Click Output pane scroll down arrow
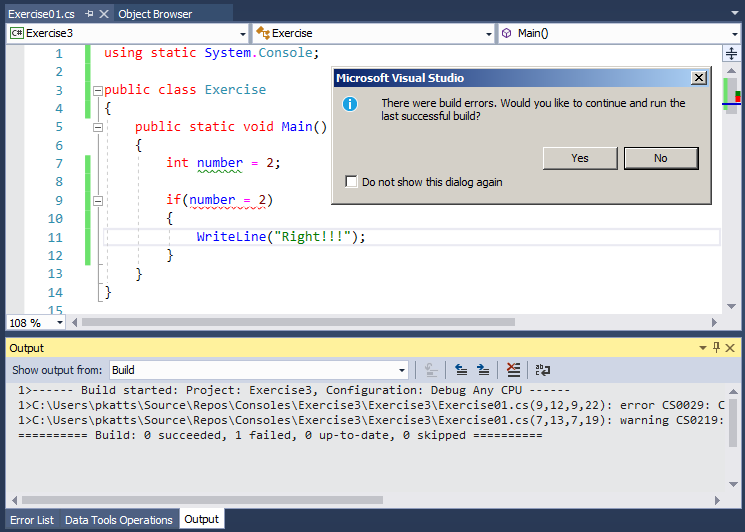745x532 pixels. point(733,484)
